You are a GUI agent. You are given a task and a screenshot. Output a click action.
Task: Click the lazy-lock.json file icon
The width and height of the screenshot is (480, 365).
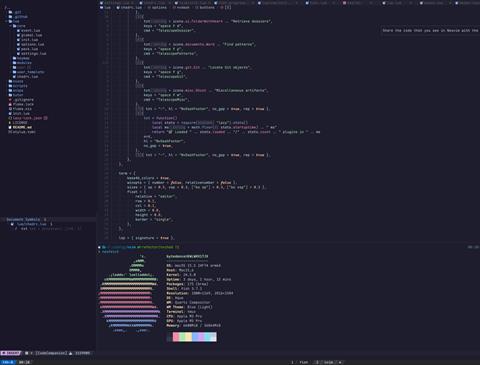[10, 118]
